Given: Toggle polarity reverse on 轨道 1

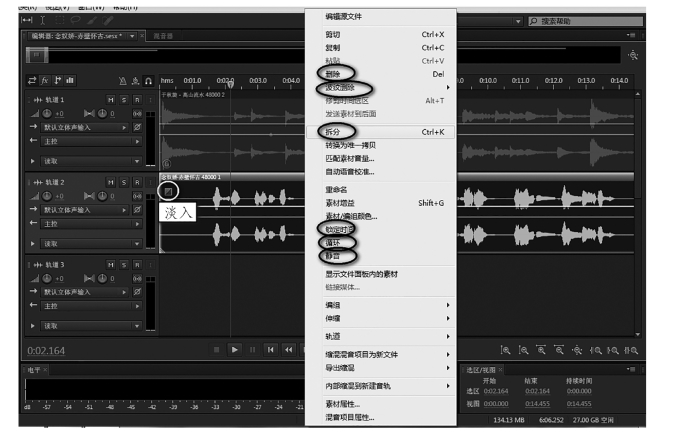Looking at the screenshot, I should point(137,127).
